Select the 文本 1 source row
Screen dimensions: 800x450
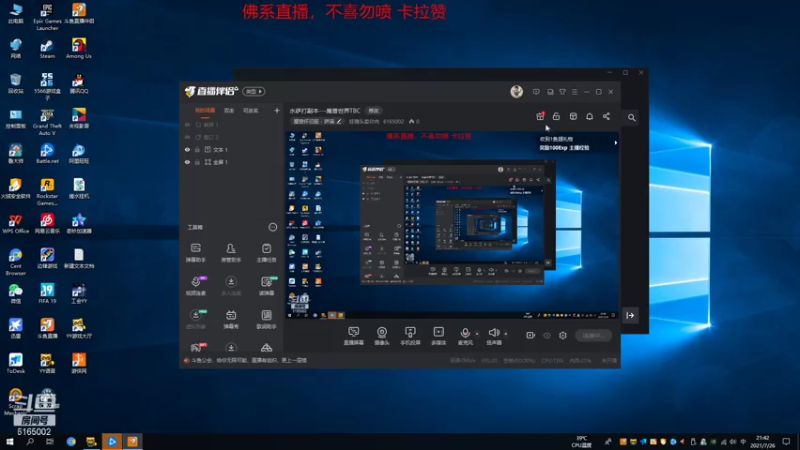coord(232,149)
